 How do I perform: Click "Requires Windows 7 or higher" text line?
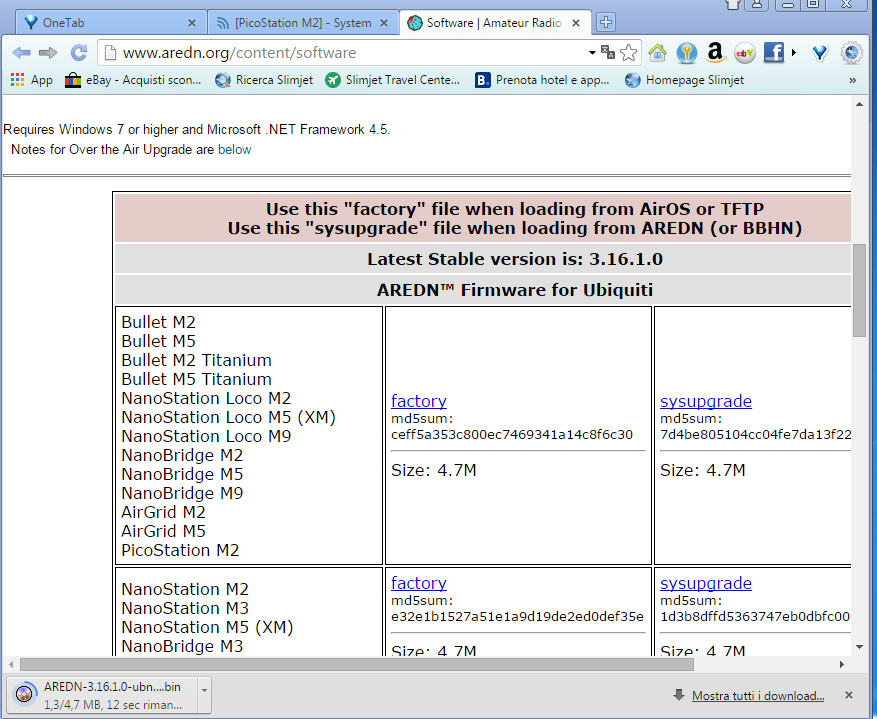pyautogui.click(x=196, y=130)
